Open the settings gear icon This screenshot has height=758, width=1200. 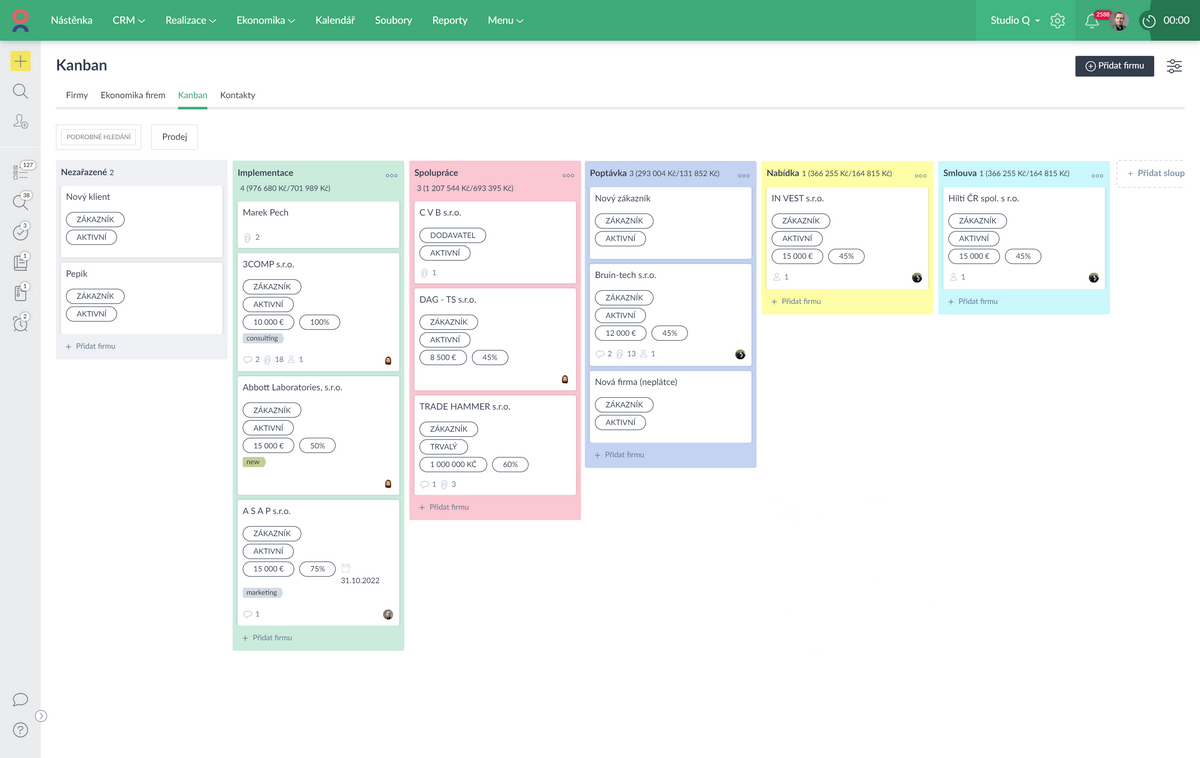tap(1057, 21)
